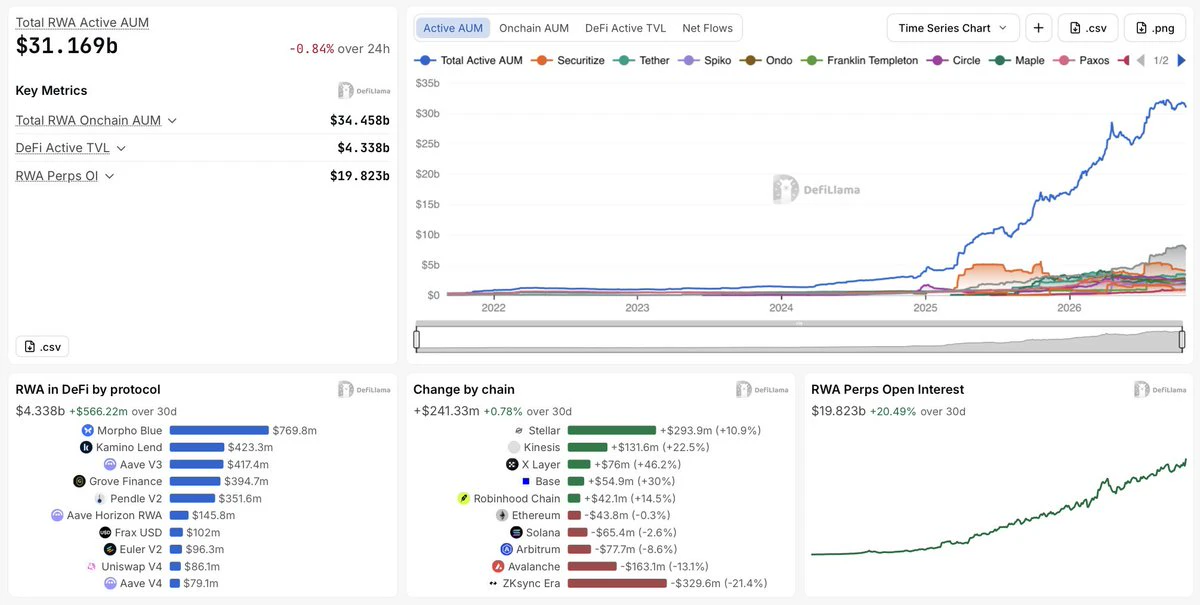Expand the DeFi Active TVL key metric row
The height and width of the screenshot is (605, 1200).
coord(71,148)
